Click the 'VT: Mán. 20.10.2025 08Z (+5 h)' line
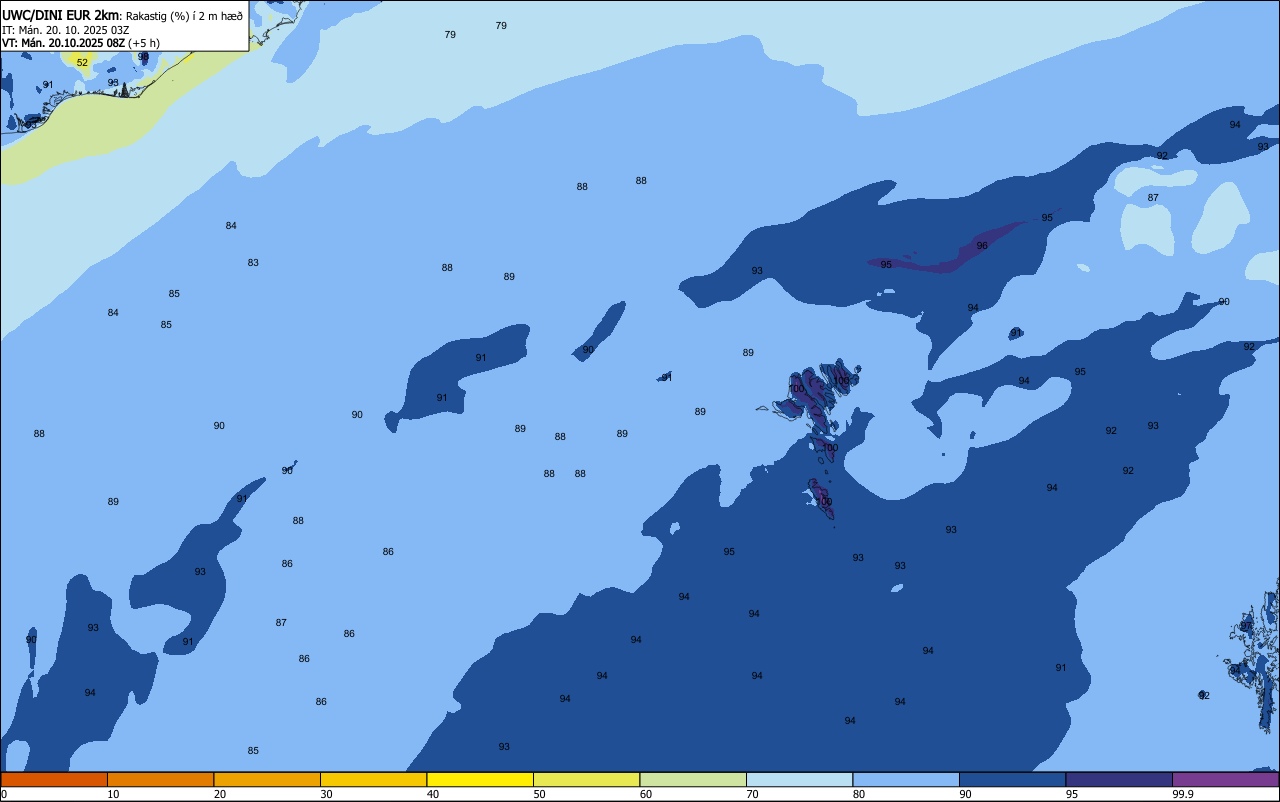This screenshot has height=802, width=1280. (x=81, y=43)
